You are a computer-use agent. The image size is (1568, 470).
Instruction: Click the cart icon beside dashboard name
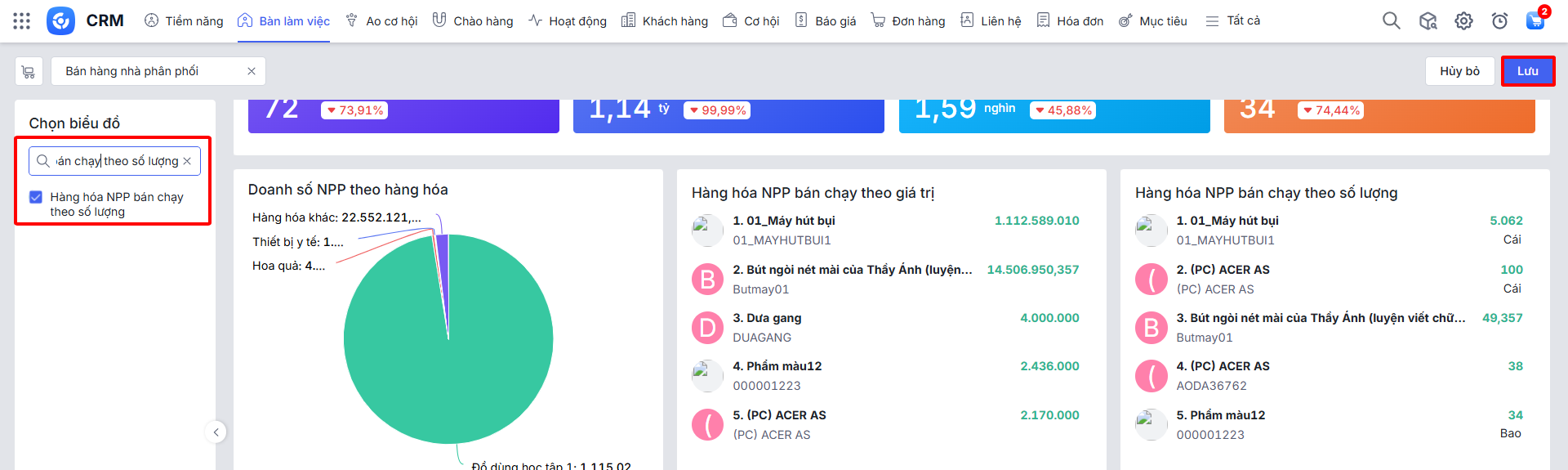click(29, 71)
